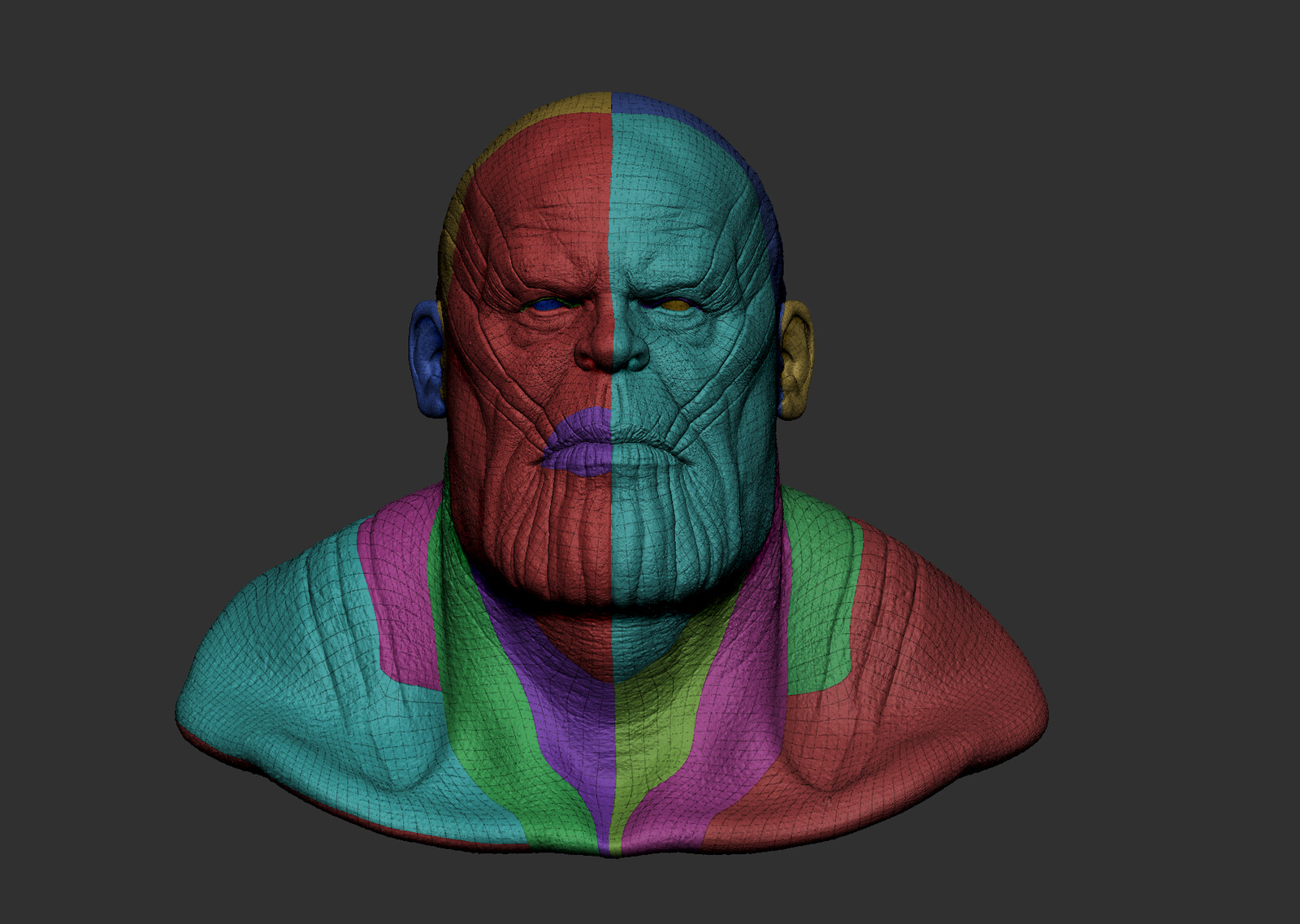Click the blue ear on the bust

coord(427,360)
